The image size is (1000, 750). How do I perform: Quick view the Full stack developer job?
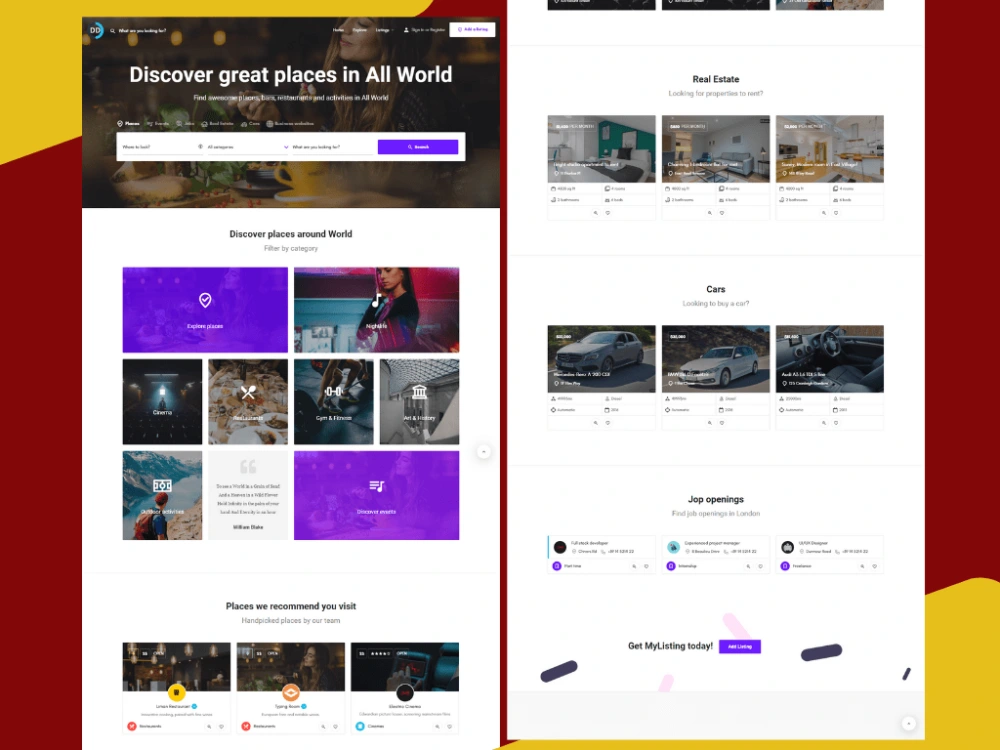coord(634,566)
